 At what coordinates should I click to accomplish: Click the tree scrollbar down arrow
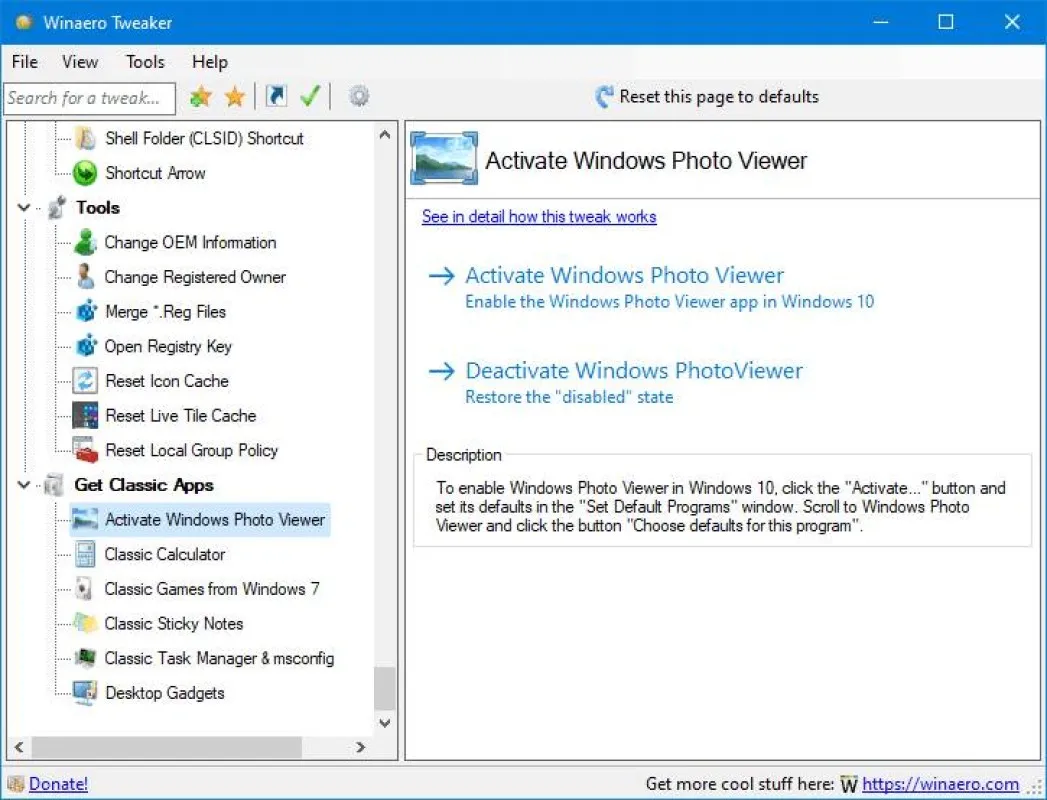coord(385,723)
